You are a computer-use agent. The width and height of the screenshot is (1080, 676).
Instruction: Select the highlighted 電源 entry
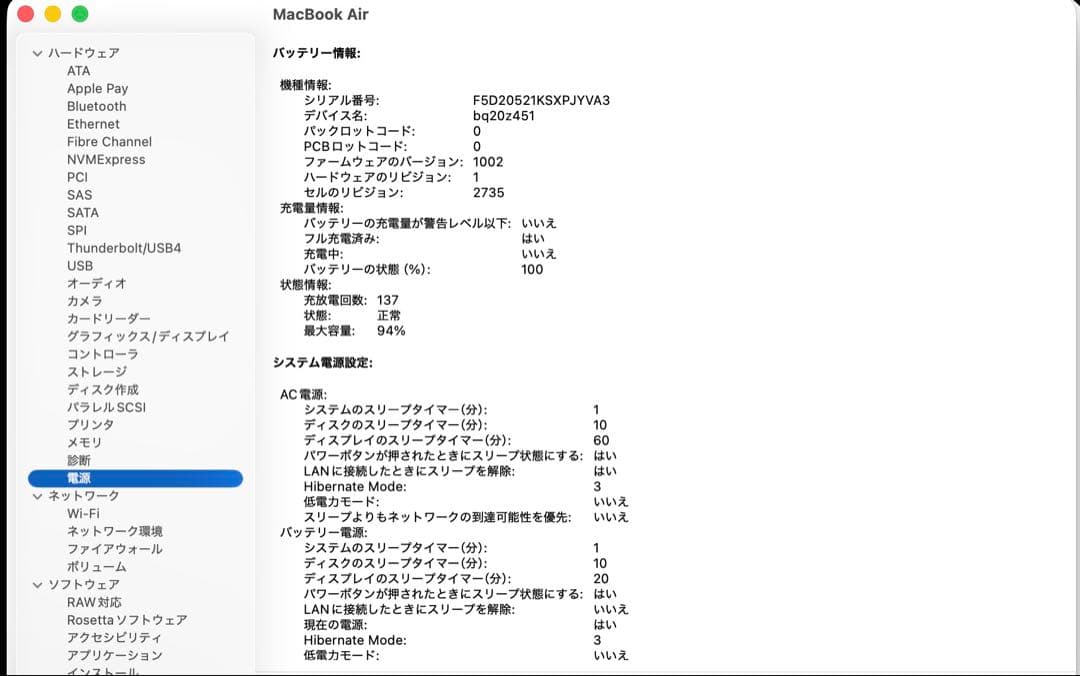135,478
